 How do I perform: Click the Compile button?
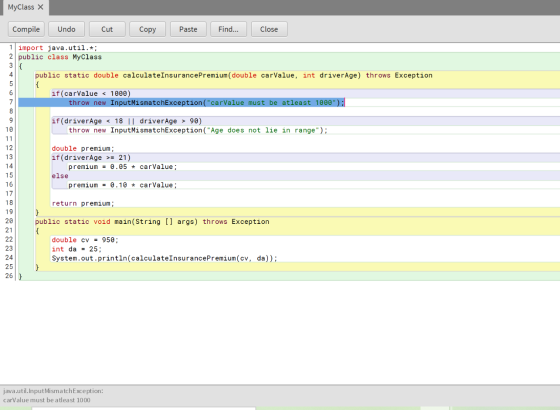26,29
